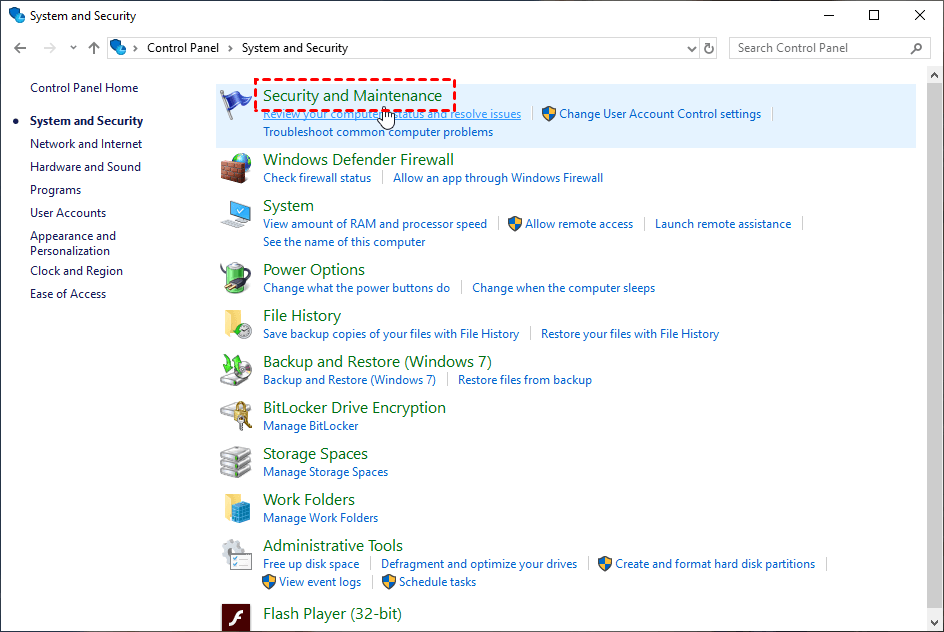The height and width of the screenshot is (632, 944).
Task: Go back with the Back arrow
Action: coord(20,48)
